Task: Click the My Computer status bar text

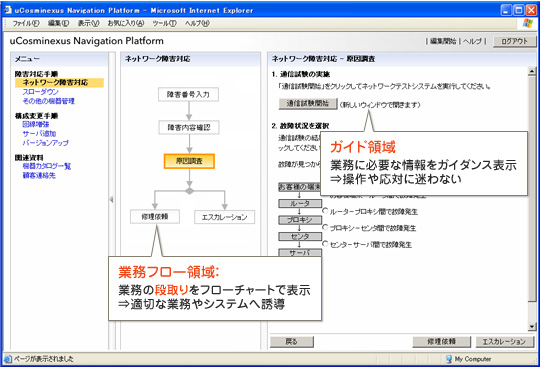Action: (473, 359)
